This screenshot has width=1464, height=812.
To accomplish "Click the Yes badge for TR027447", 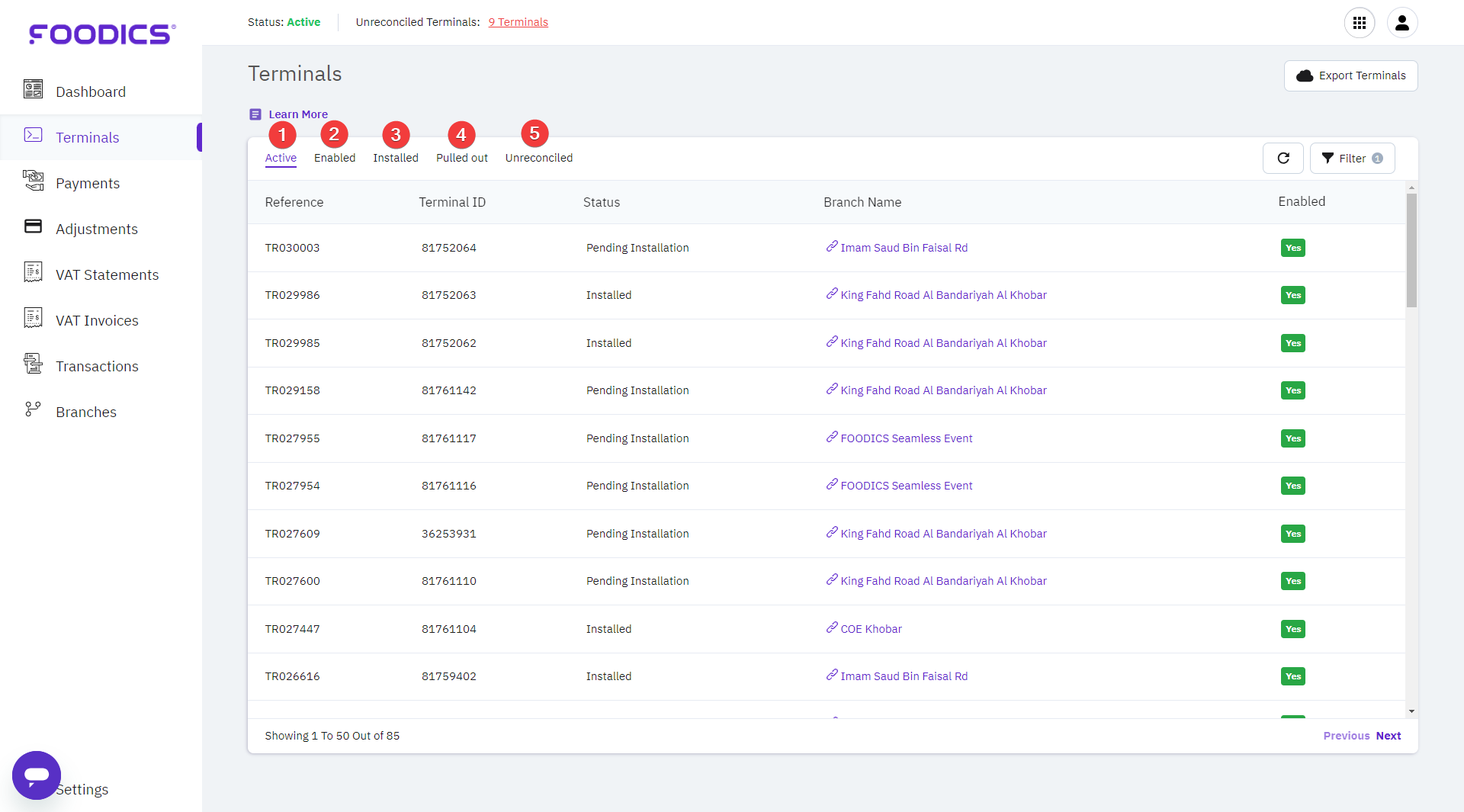I will [1293, 629].
